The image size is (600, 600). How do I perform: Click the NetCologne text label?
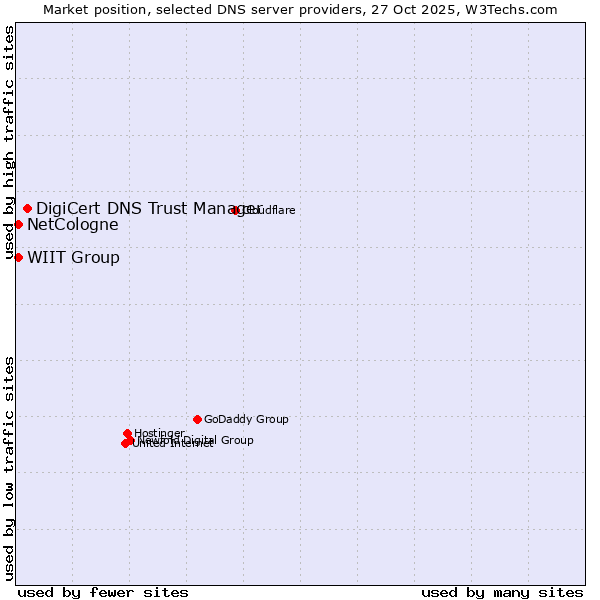click(72, 225)
